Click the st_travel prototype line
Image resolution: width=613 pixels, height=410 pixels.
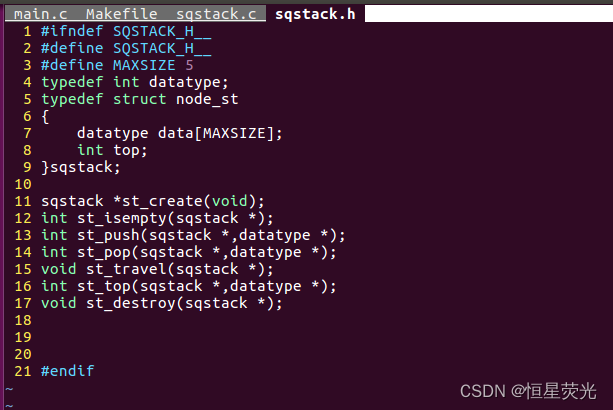[157, 269]
